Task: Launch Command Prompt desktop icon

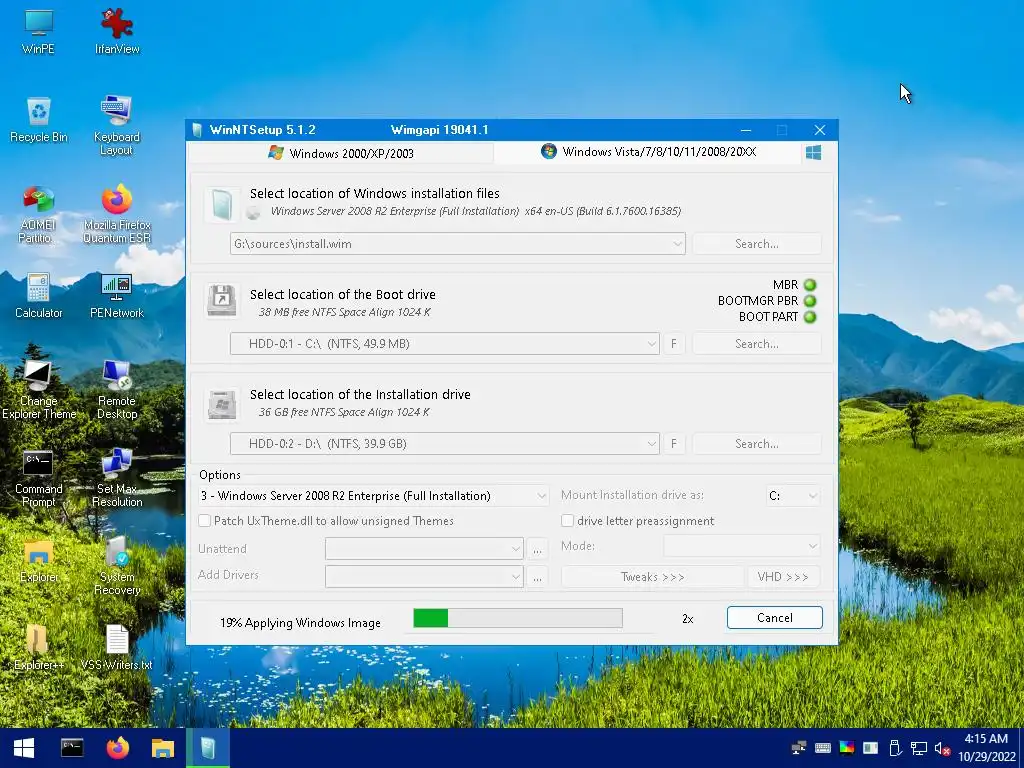Action: 39,478
